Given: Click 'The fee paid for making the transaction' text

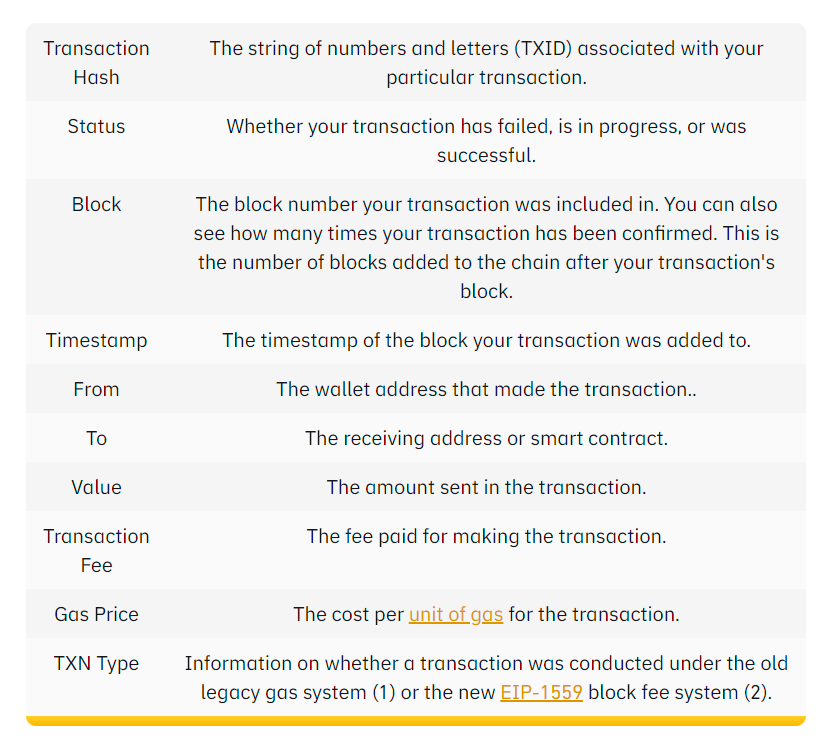Looking at the screenshot, I should (486, 536).
